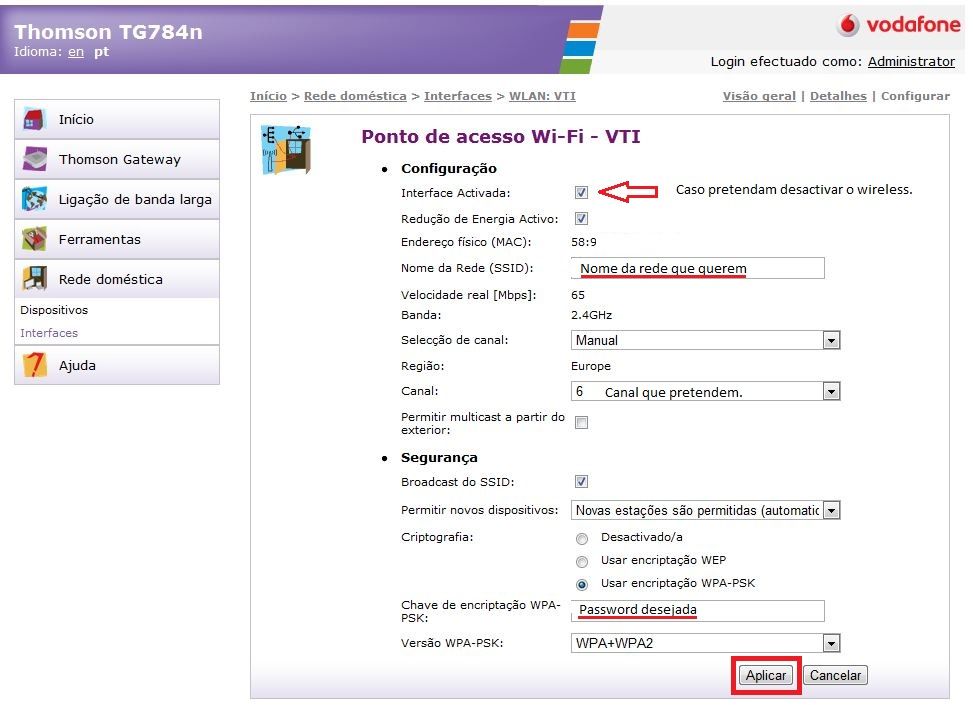This screenshot has width=973, height=705.
Task: Click the Wi-Fi access point page icon
Action: (285, 150)
